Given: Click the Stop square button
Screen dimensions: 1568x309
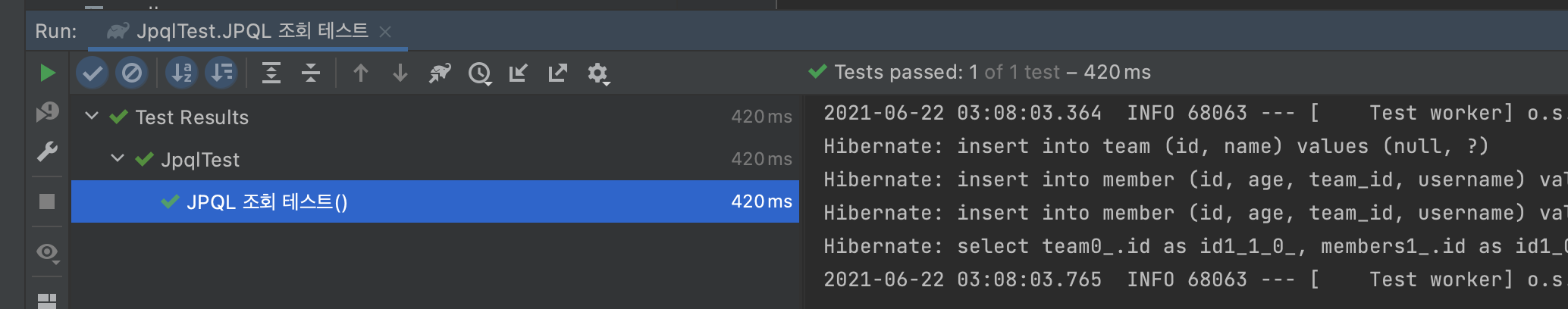Looking at the screenshot, I should pos(47,201).
